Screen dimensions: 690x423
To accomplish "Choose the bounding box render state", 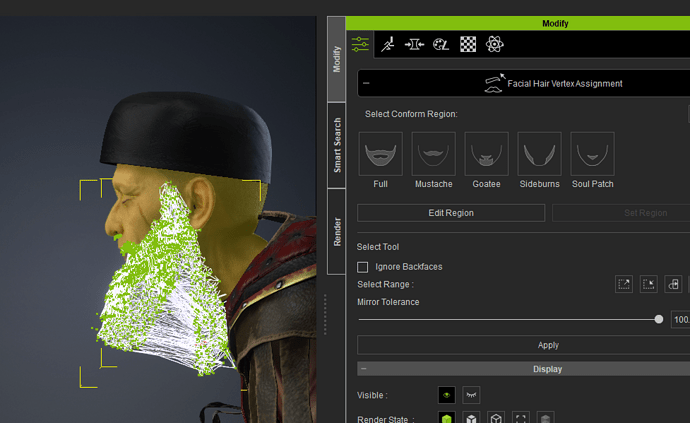I will (x=521, y=419).
